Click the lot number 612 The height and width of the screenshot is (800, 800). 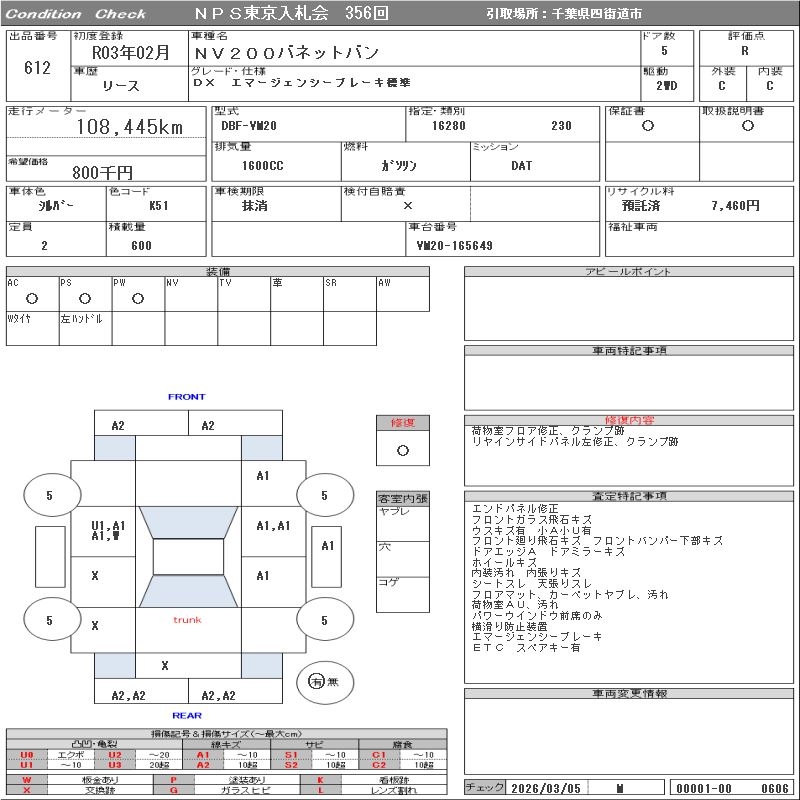[36, 68]
